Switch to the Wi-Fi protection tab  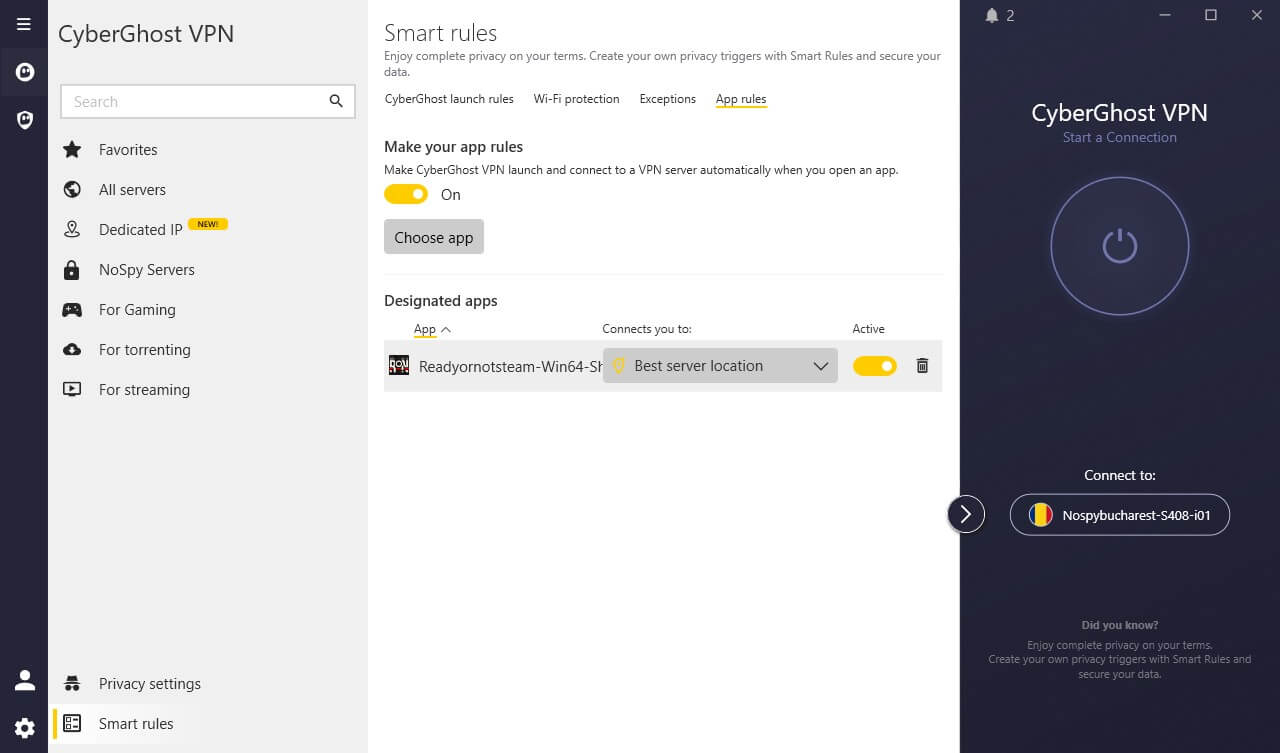[577, 99]
